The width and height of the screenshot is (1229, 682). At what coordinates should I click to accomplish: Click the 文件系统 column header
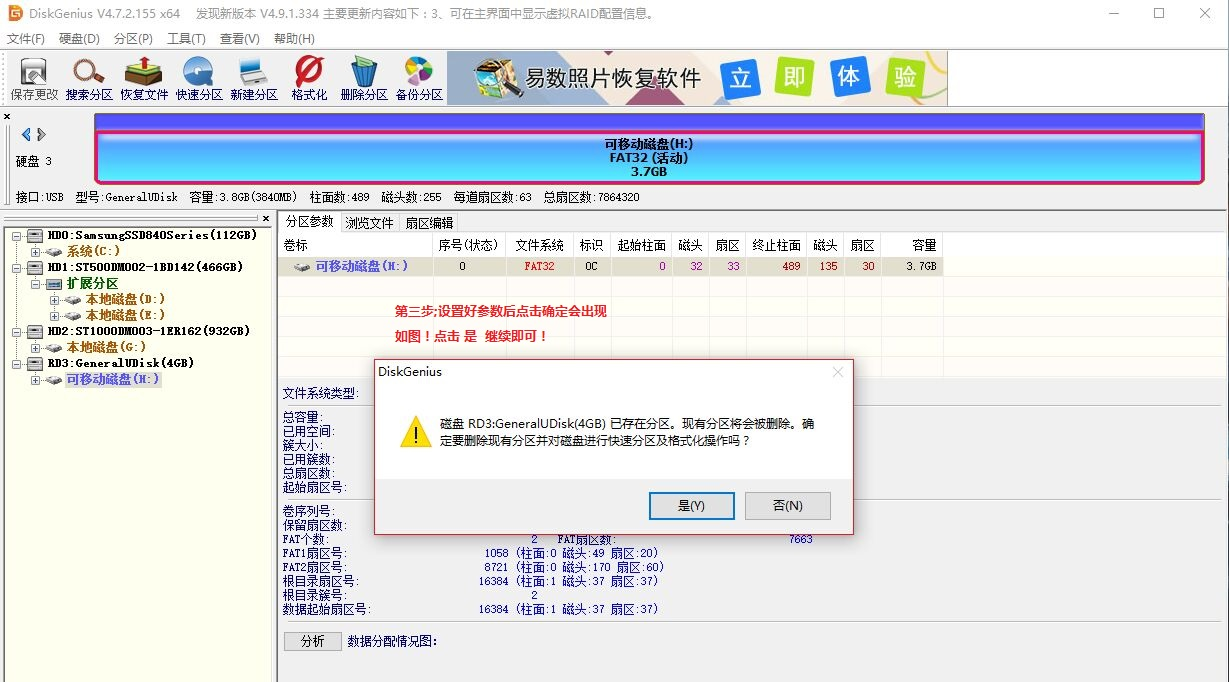coord(540,245)
